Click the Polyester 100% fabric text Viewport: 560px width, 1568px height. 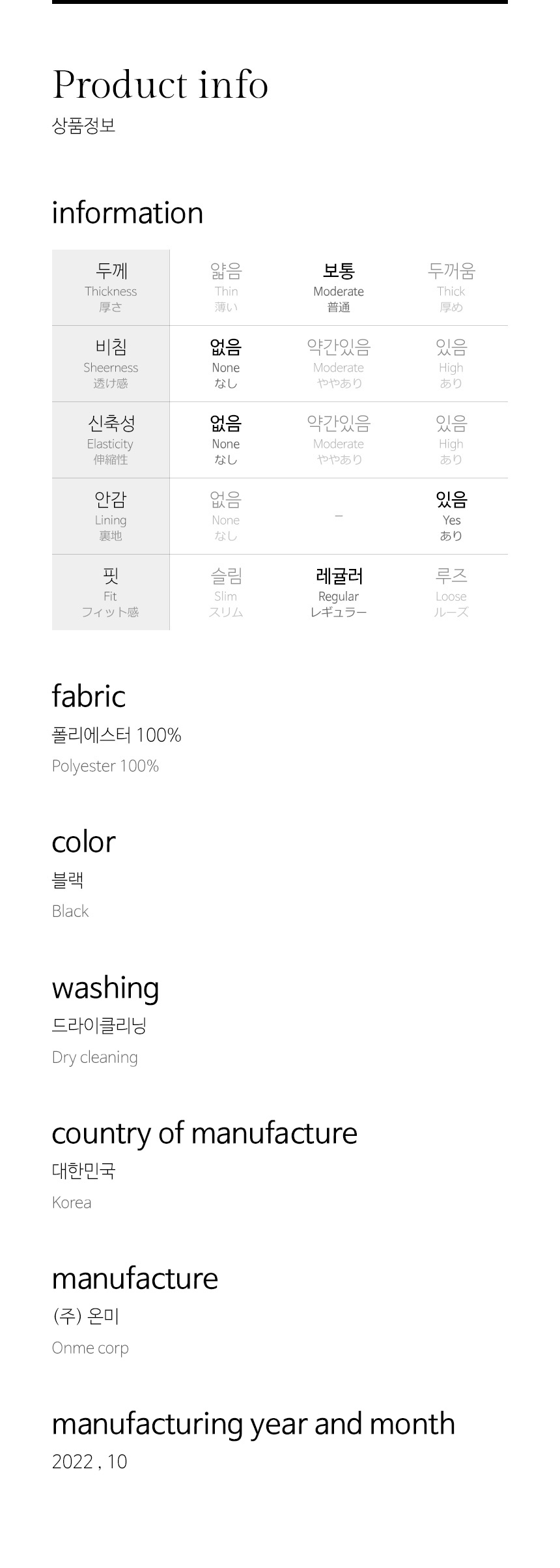tap(105, 766)
